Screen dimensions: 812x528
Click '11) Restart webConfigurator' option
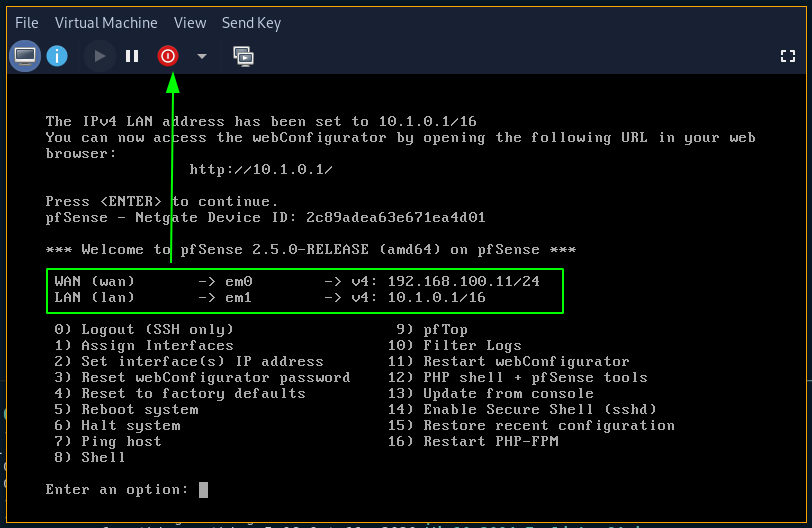click(509, 362)
